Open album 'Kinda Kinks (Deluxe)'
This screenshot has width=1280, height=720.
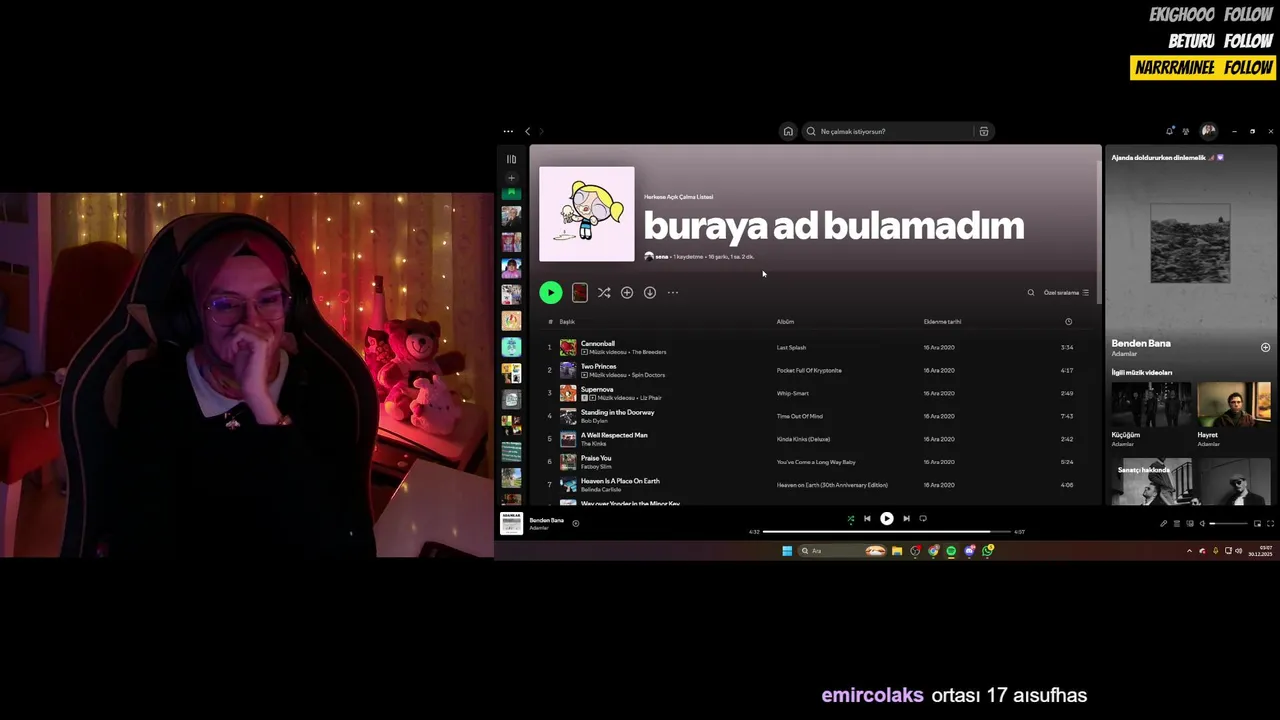(x=803, y=440)
